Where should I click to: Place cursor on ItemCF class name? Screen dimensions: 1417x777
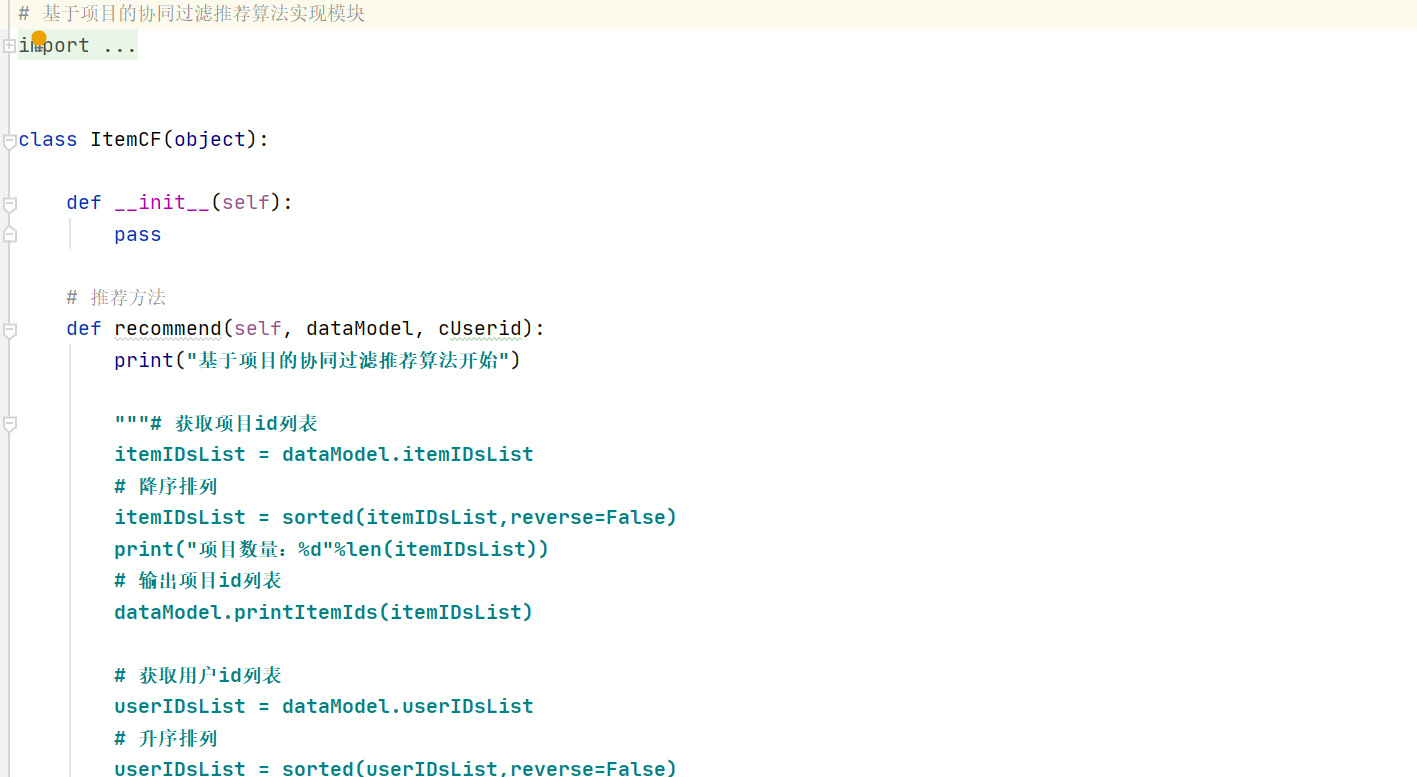pyautogui.click(x=126, y=140)
